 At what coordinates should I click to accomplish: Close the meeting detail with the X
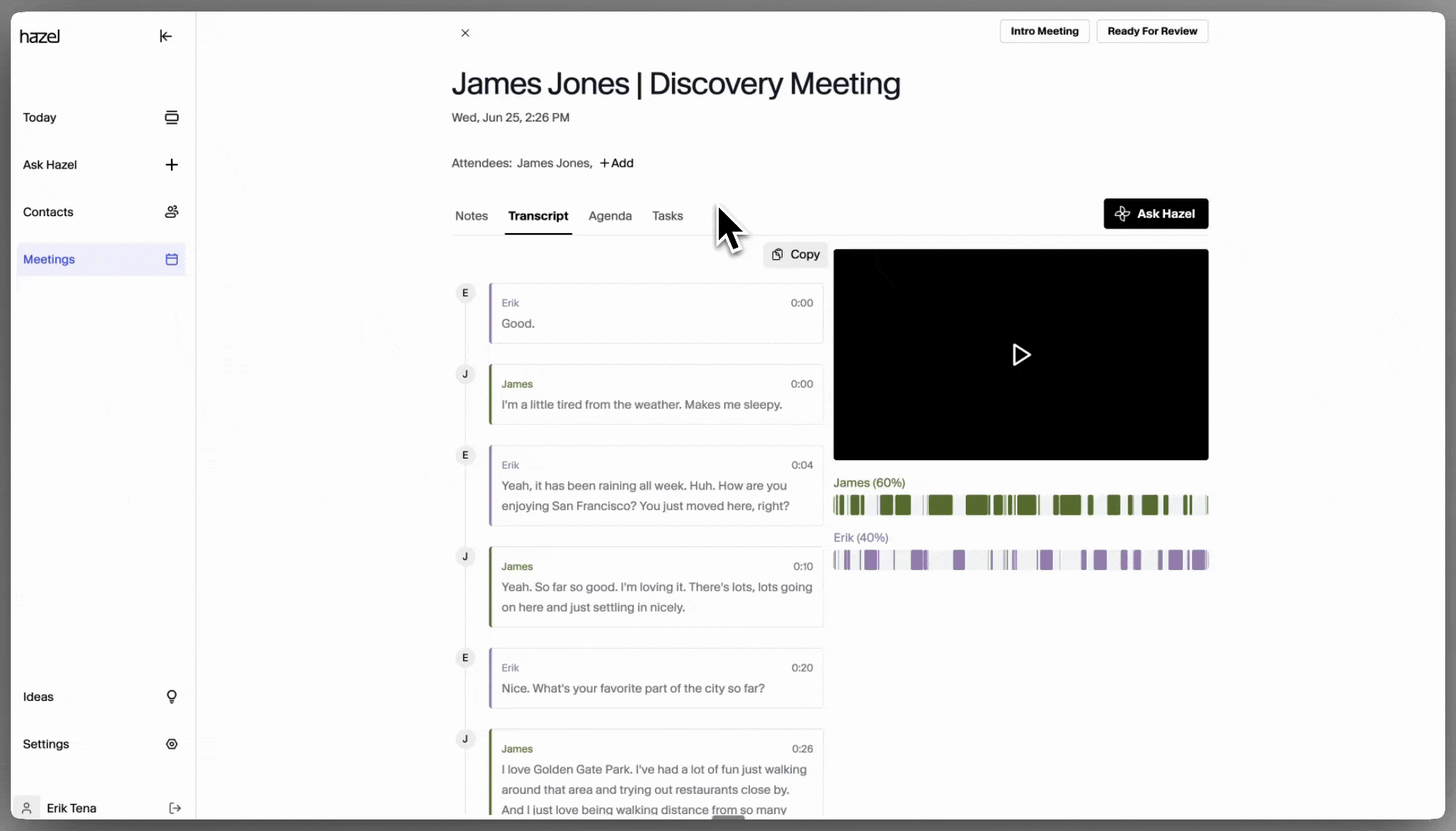(x=465, y=33)
